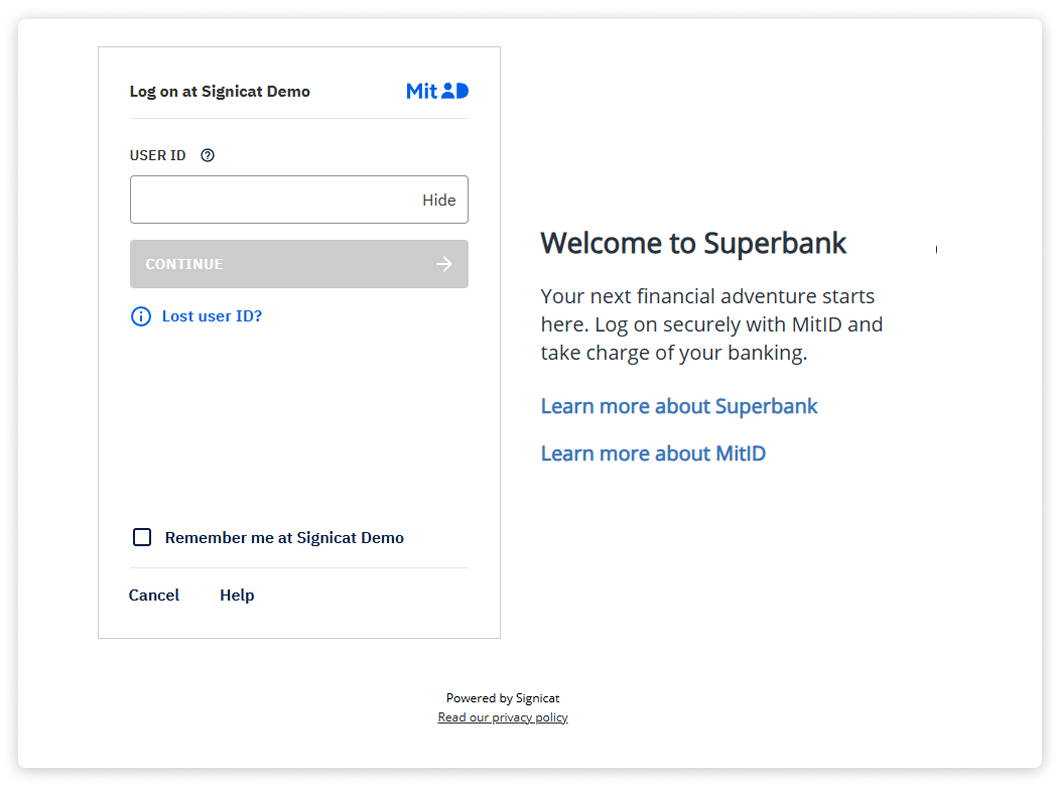Click Hide in the user ID field

(x=439, y=200)
